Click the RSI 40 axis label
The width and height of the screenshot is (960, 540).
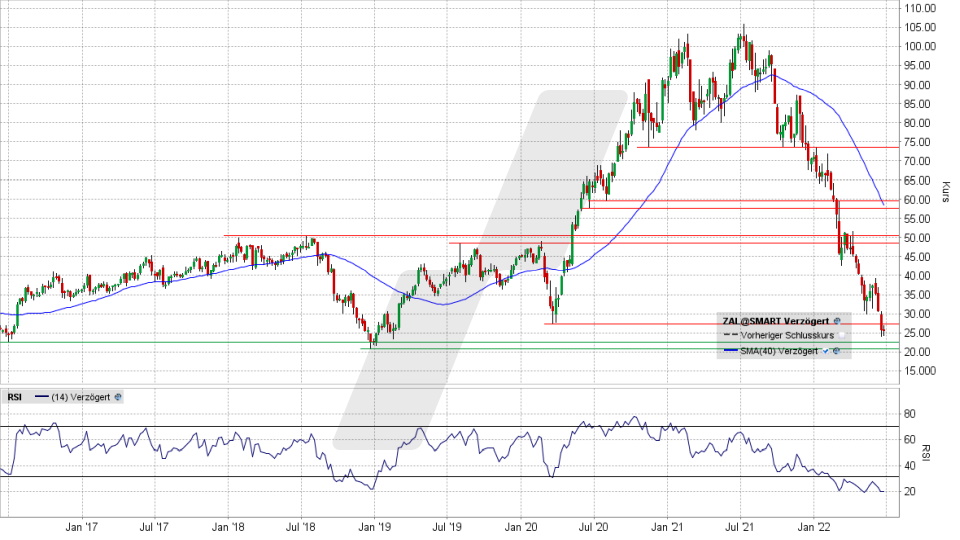point(910,465)
